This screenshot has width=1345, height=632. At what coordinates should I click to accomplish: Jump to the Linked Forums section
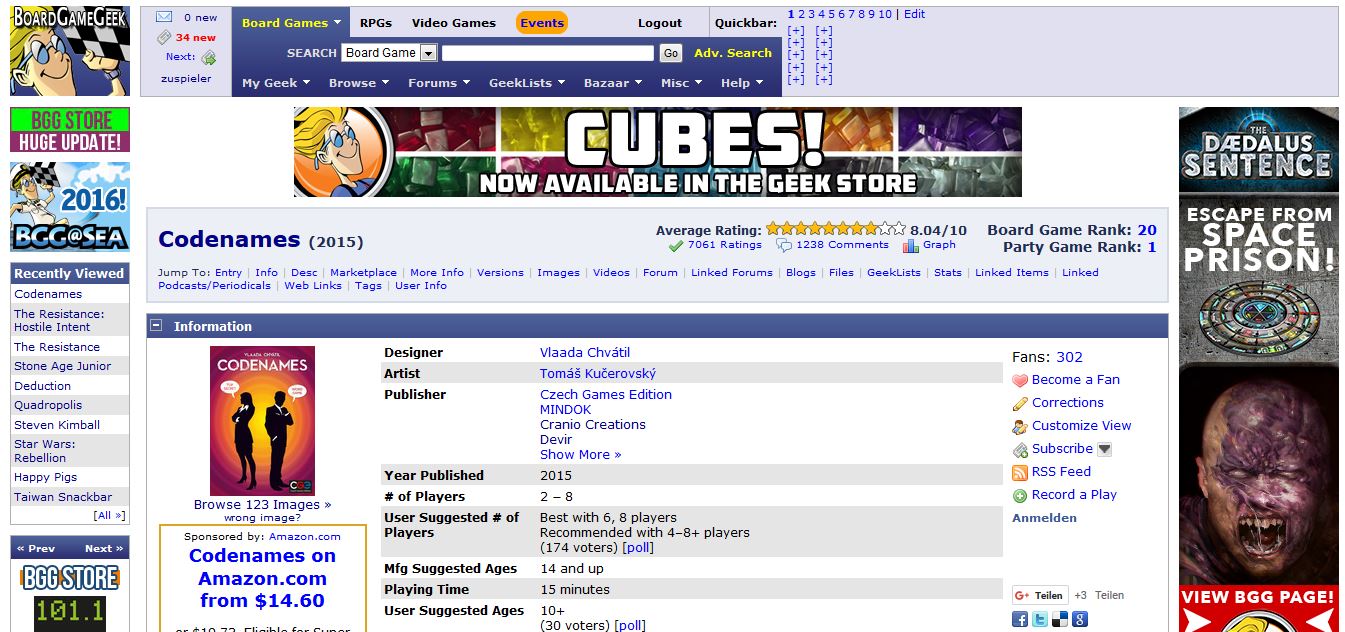(x=731, y=272)
